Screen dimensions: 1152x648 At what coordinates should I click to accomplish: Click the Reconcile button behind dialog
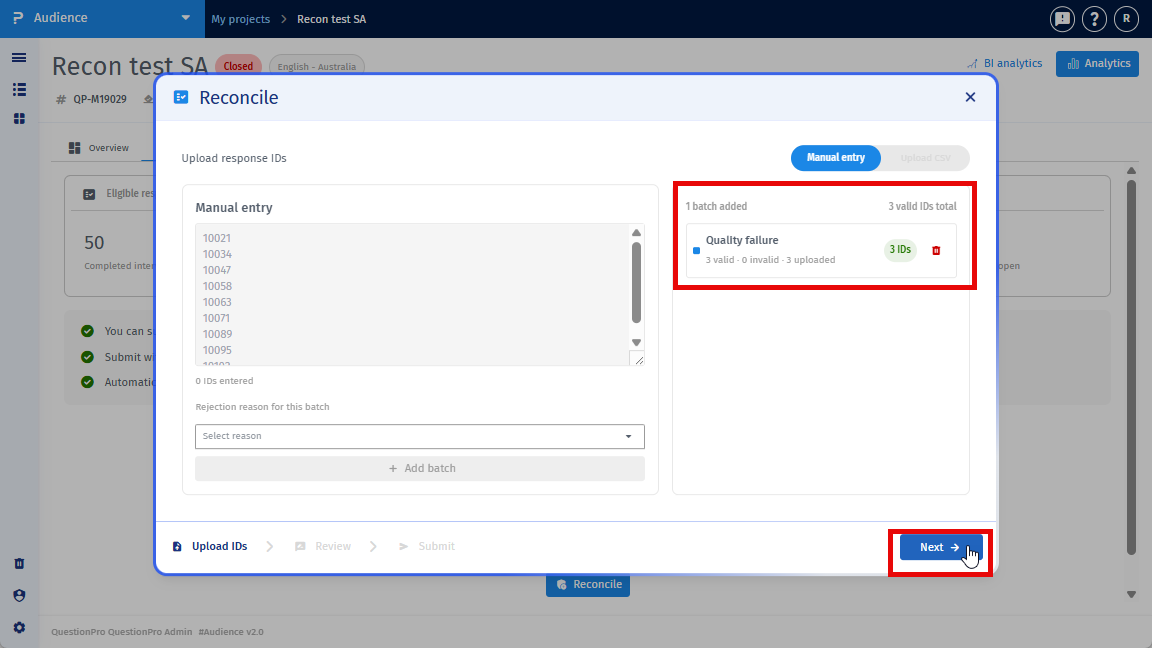(x=588, y=585)
